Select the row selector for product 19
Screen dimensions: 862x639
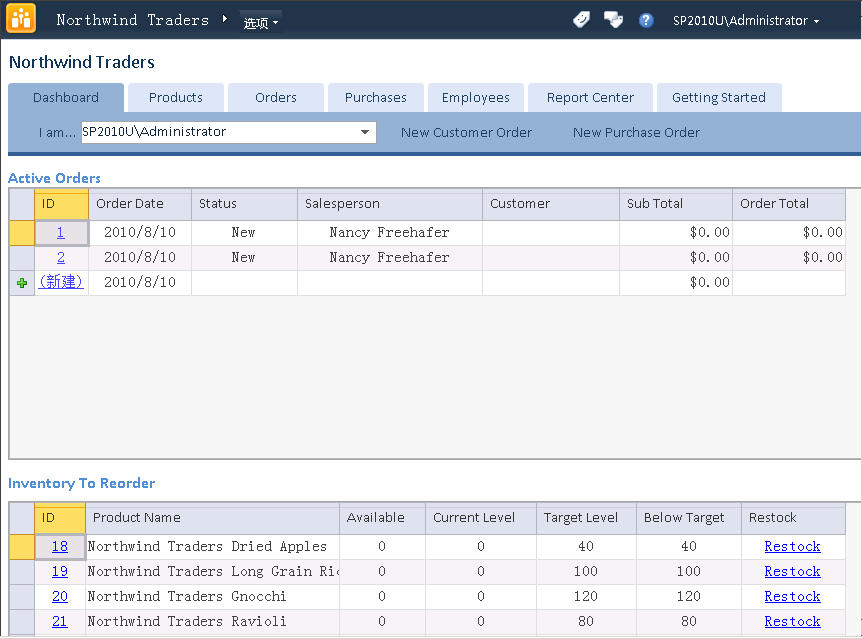pos(22,571)
